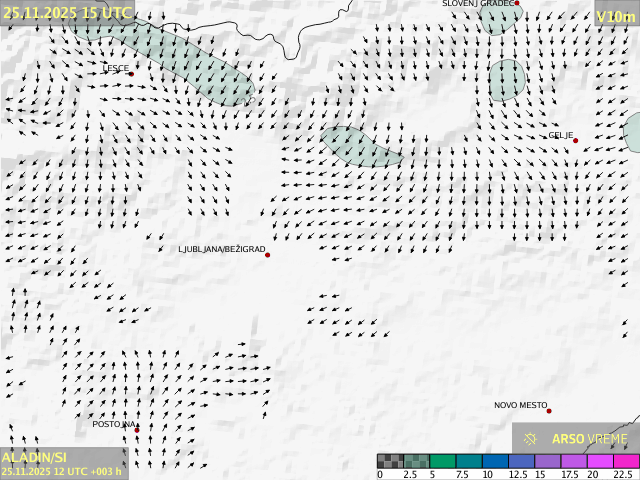Click the V10m parameter label

pyautogui.click(x=615, y=16)
